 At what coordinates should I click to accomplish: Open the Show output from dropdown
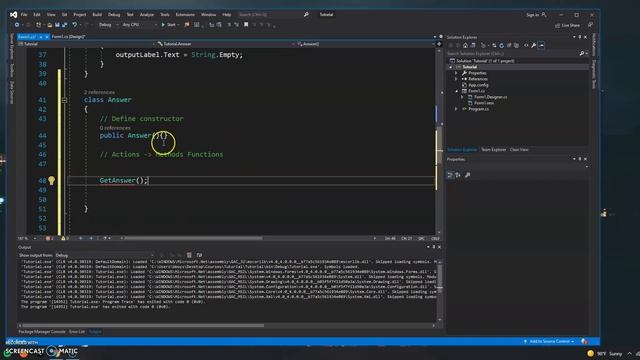coord(105,255)
